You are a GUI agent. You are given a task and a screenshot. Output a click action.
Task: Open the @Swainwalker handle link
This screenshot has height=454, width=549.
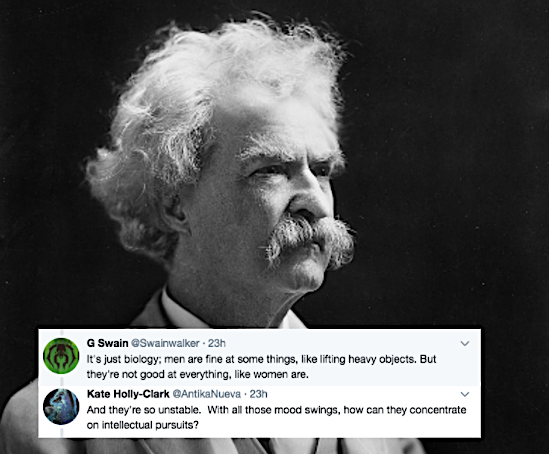pos(165,343)
